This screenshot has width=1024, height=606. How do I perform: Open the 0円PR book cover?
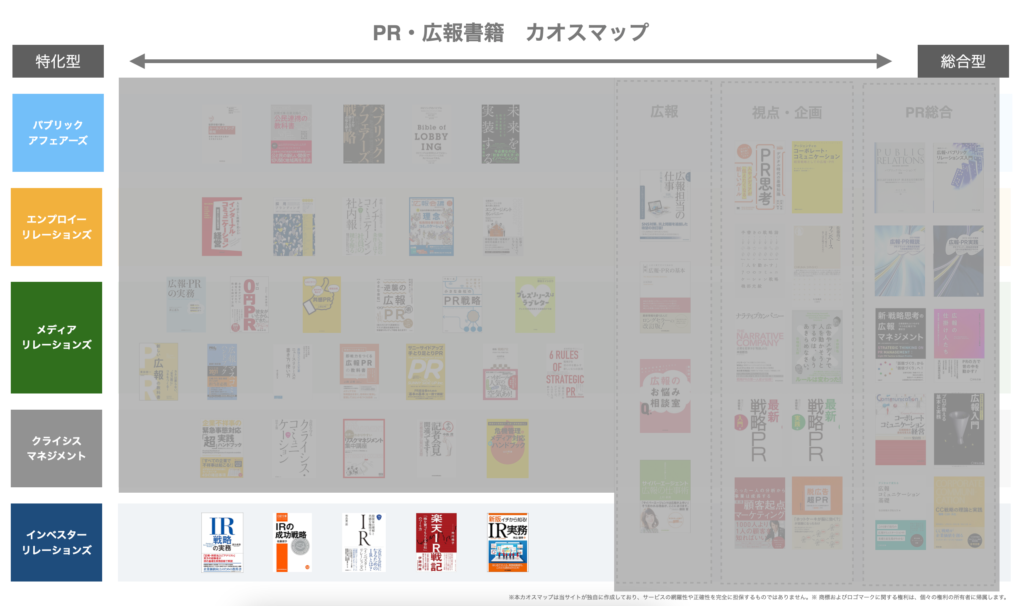(249, 304)
